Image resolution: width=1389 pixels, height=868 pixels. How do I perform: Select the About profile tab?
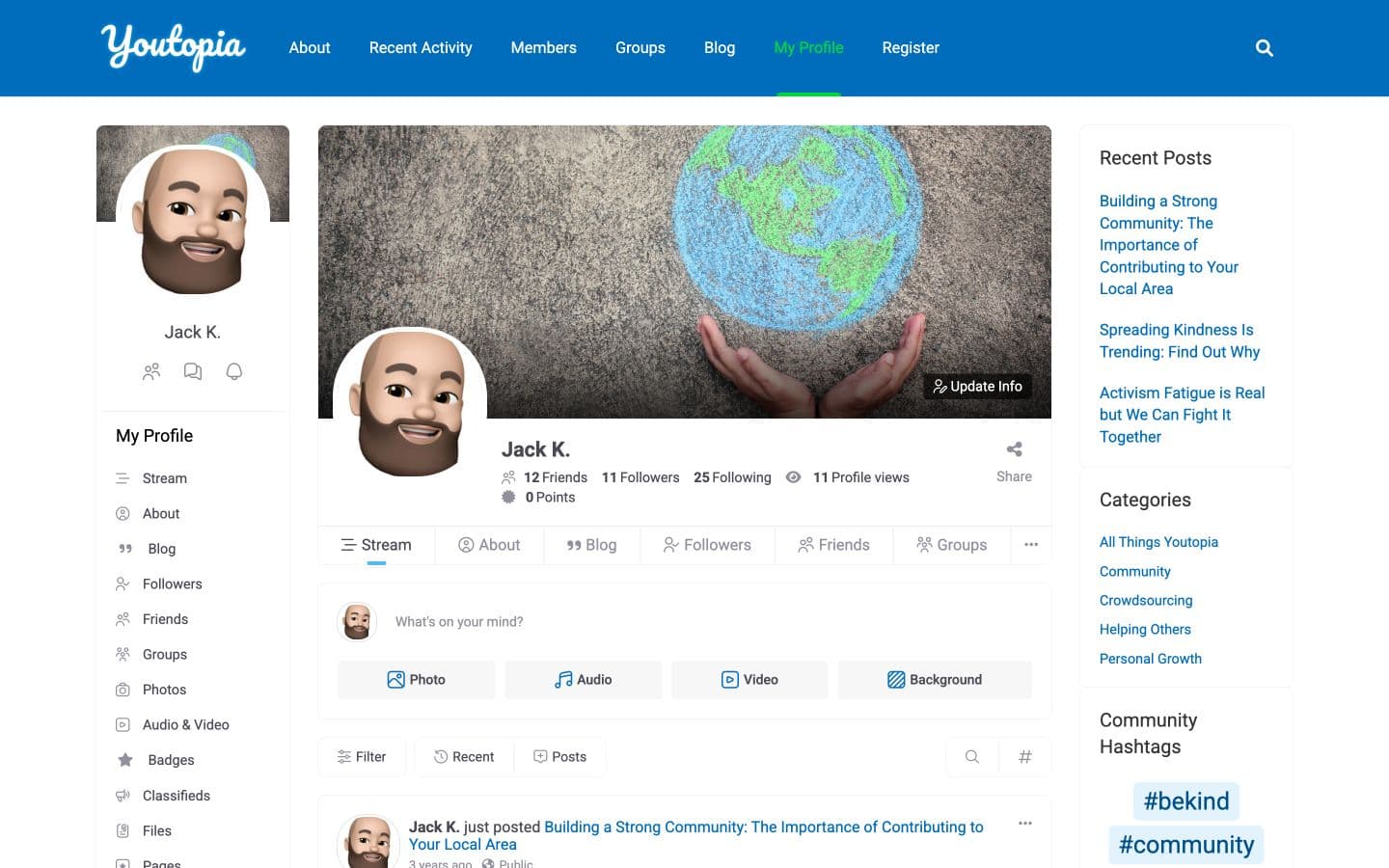click(489, 545)
